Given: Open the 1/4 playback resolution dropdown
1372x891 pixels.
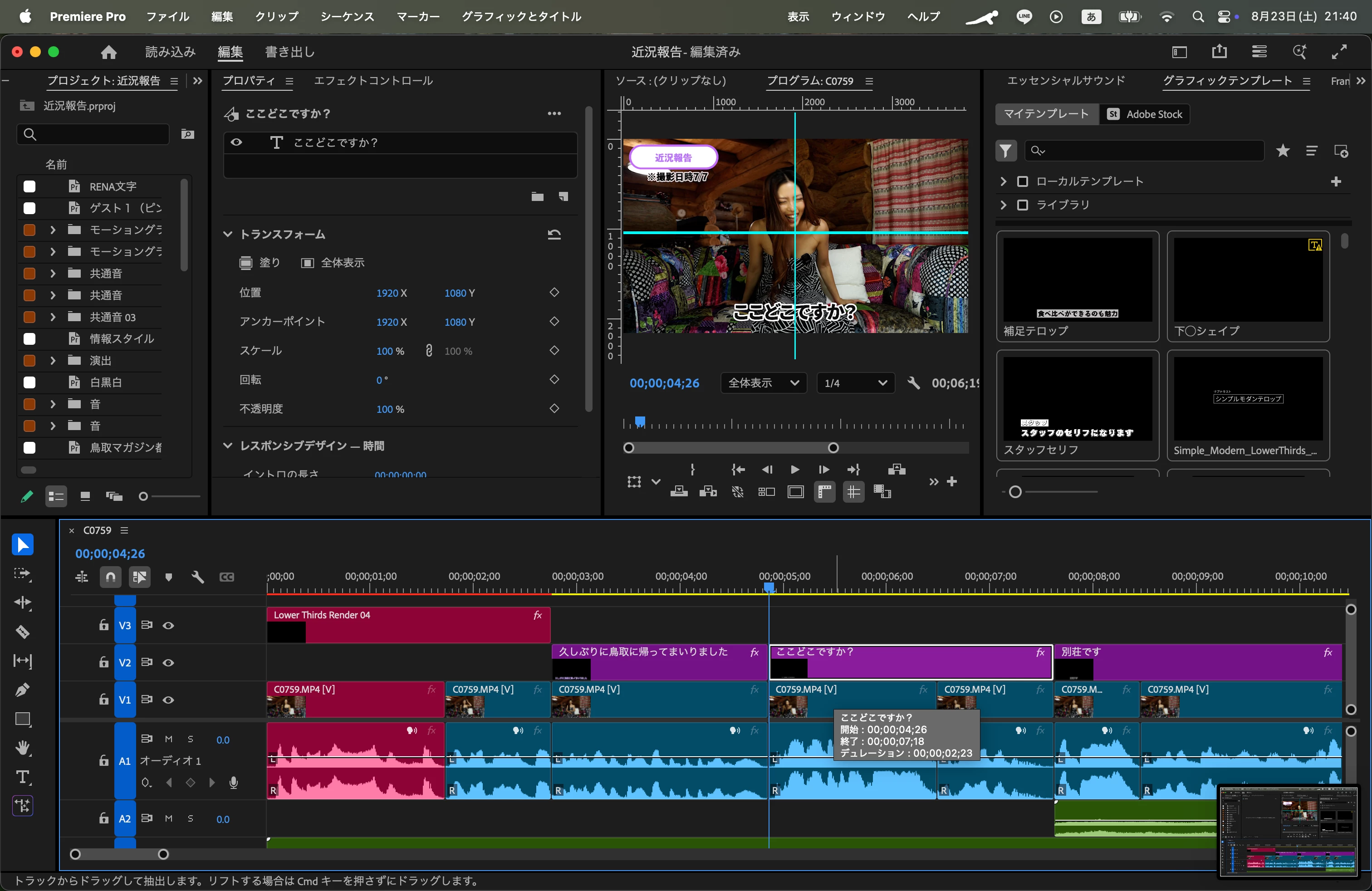Looking at the screenshot, I should (855, 383).
